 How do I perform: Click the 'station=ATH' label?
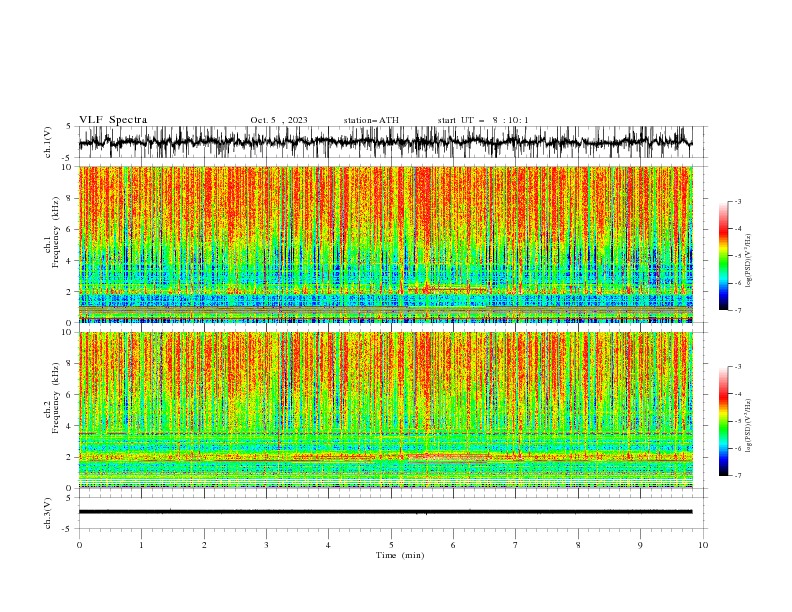(x=371, y=120)
